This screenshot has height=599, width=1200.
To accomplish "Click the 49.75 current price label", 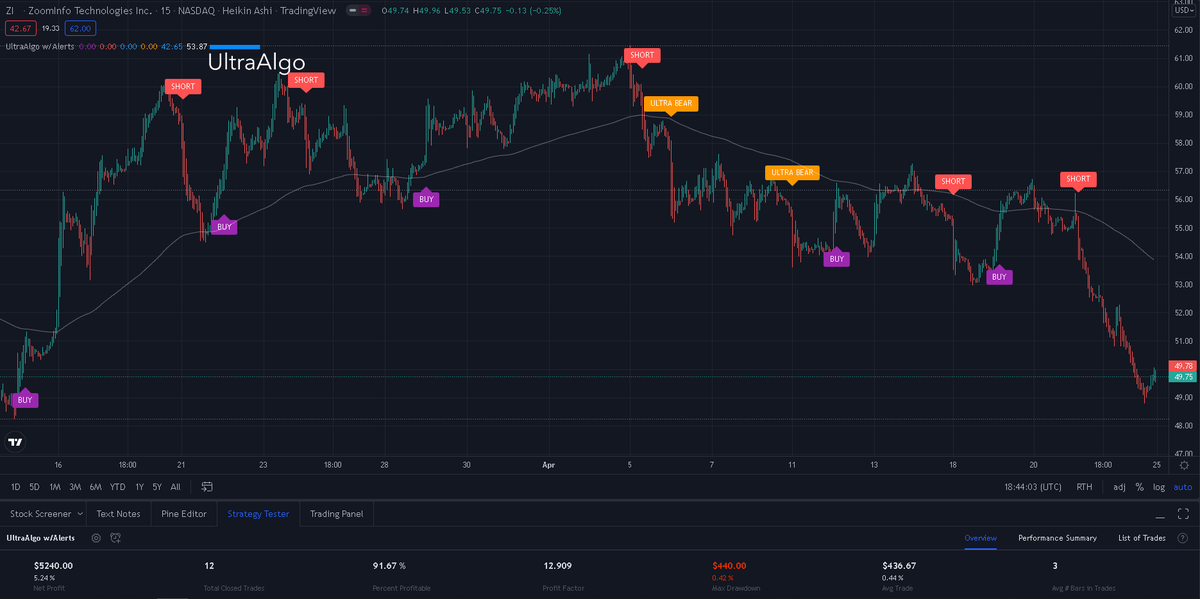I will coord(1184,377).
